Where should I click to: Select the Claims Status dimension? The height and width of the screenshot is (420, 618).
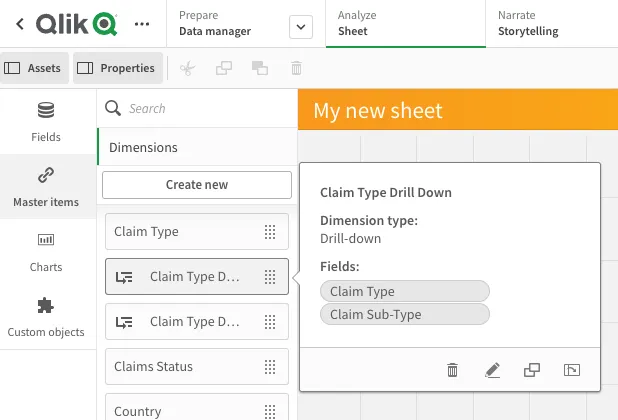point(186,366)
